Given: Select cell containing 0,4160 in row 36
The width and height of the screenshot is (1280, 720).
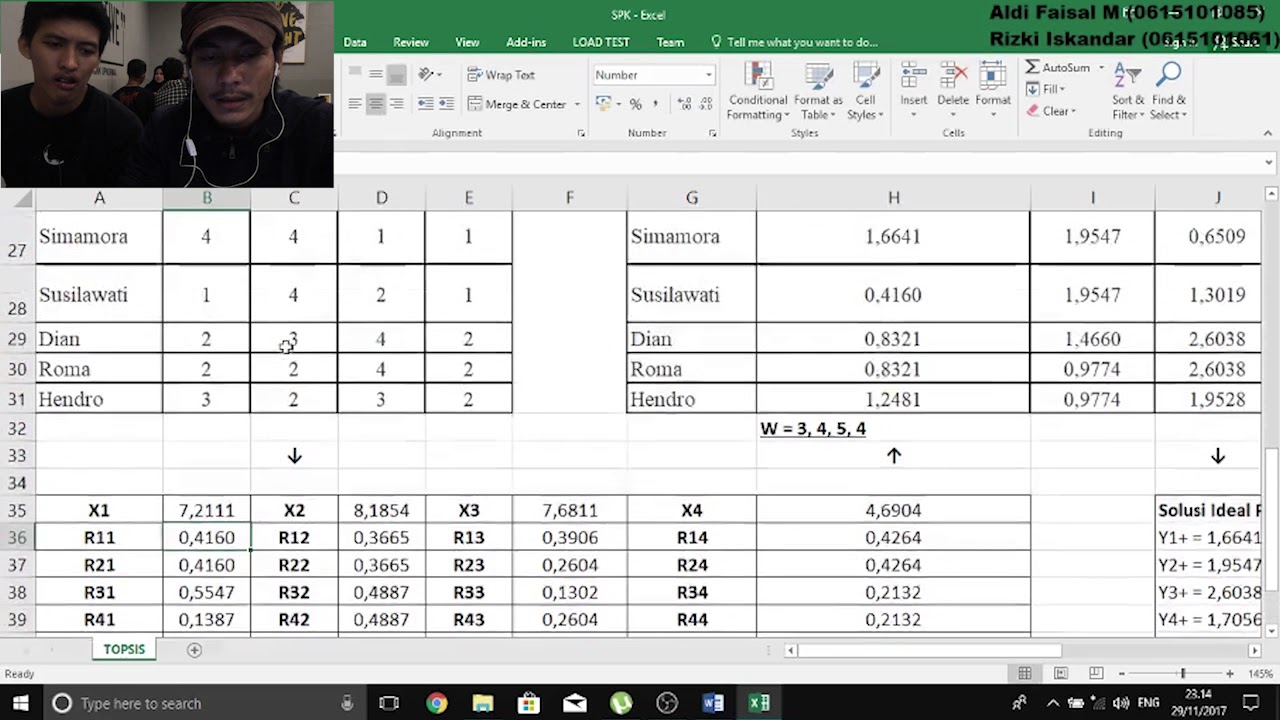Looking at the screenshot, I should [x=207, y=537].
